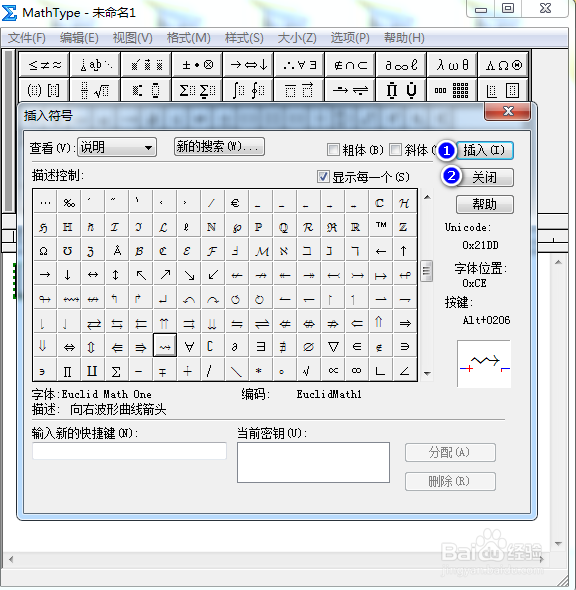576x590 pixels.
Task: Open the 帮助(H) menu
Action: (404, 38)
